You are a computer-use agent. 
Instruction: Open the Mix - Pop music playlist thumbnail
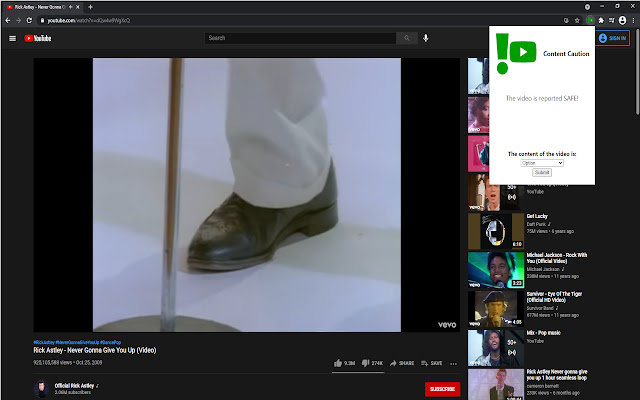(x=494, y=345)
